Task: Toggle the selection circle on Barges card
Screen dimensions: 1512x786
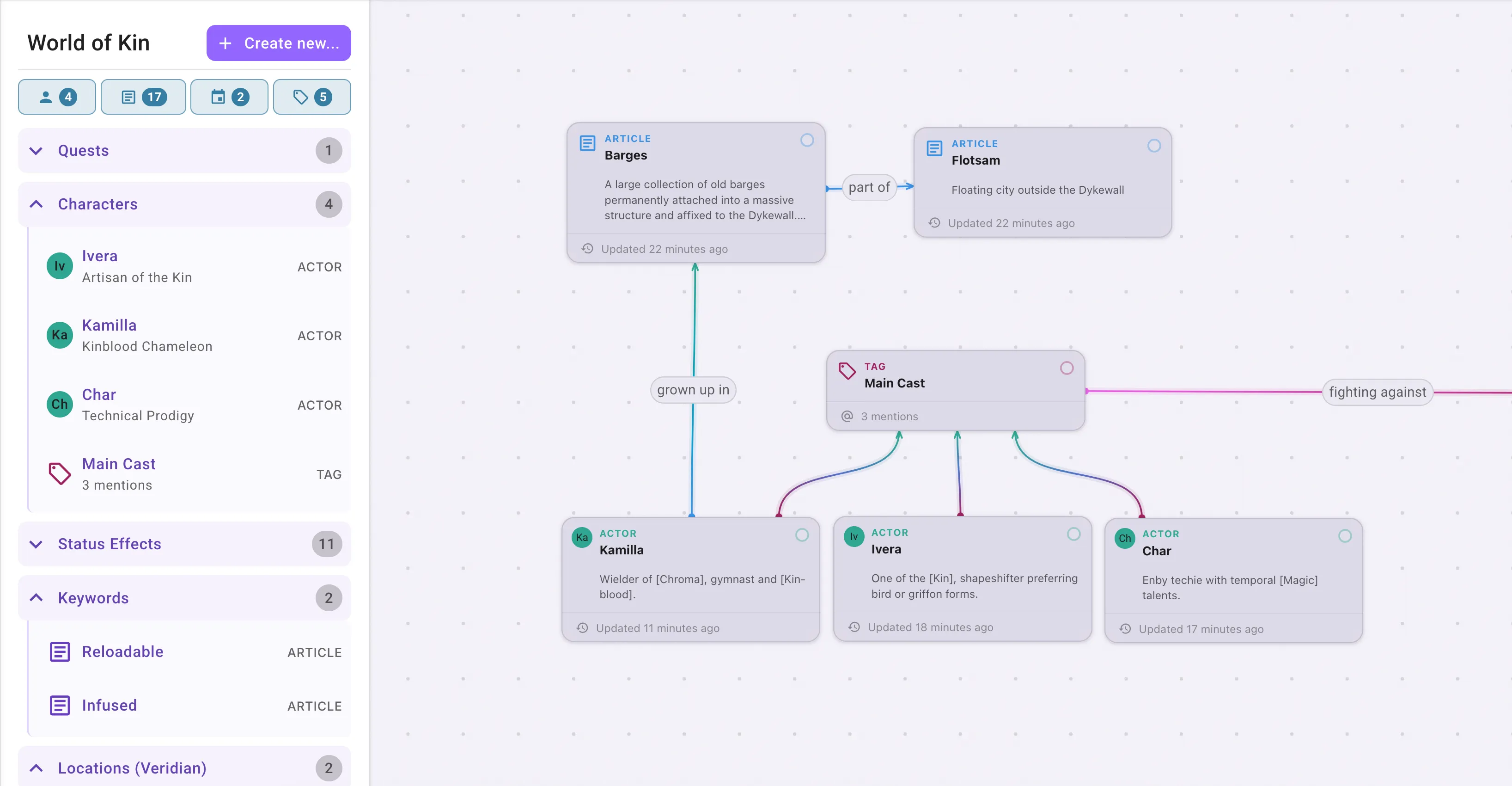Action: point(807,140)
